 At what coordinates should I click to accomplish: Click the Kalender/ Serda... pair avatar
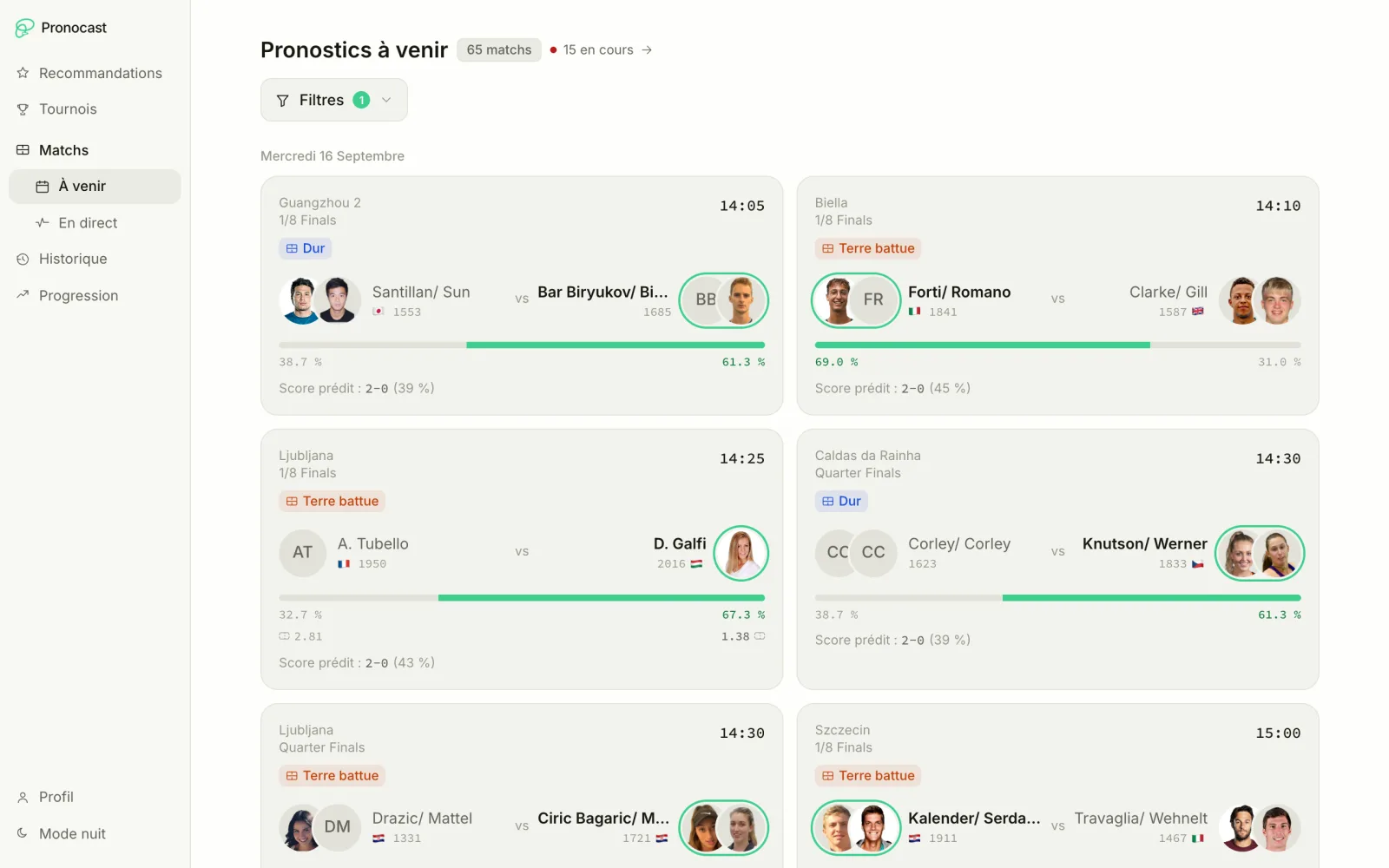[856, 827]
